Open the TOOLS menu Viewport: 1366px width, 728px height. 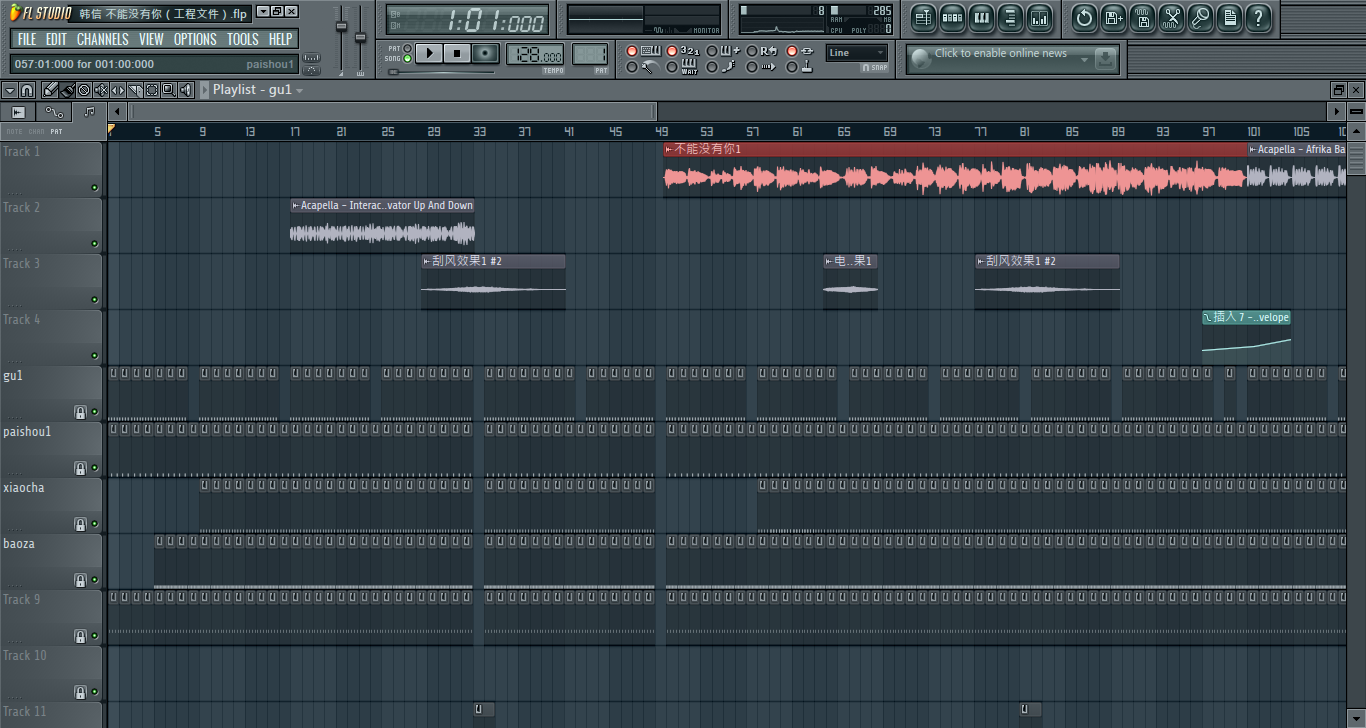click(x=242, y=39)
